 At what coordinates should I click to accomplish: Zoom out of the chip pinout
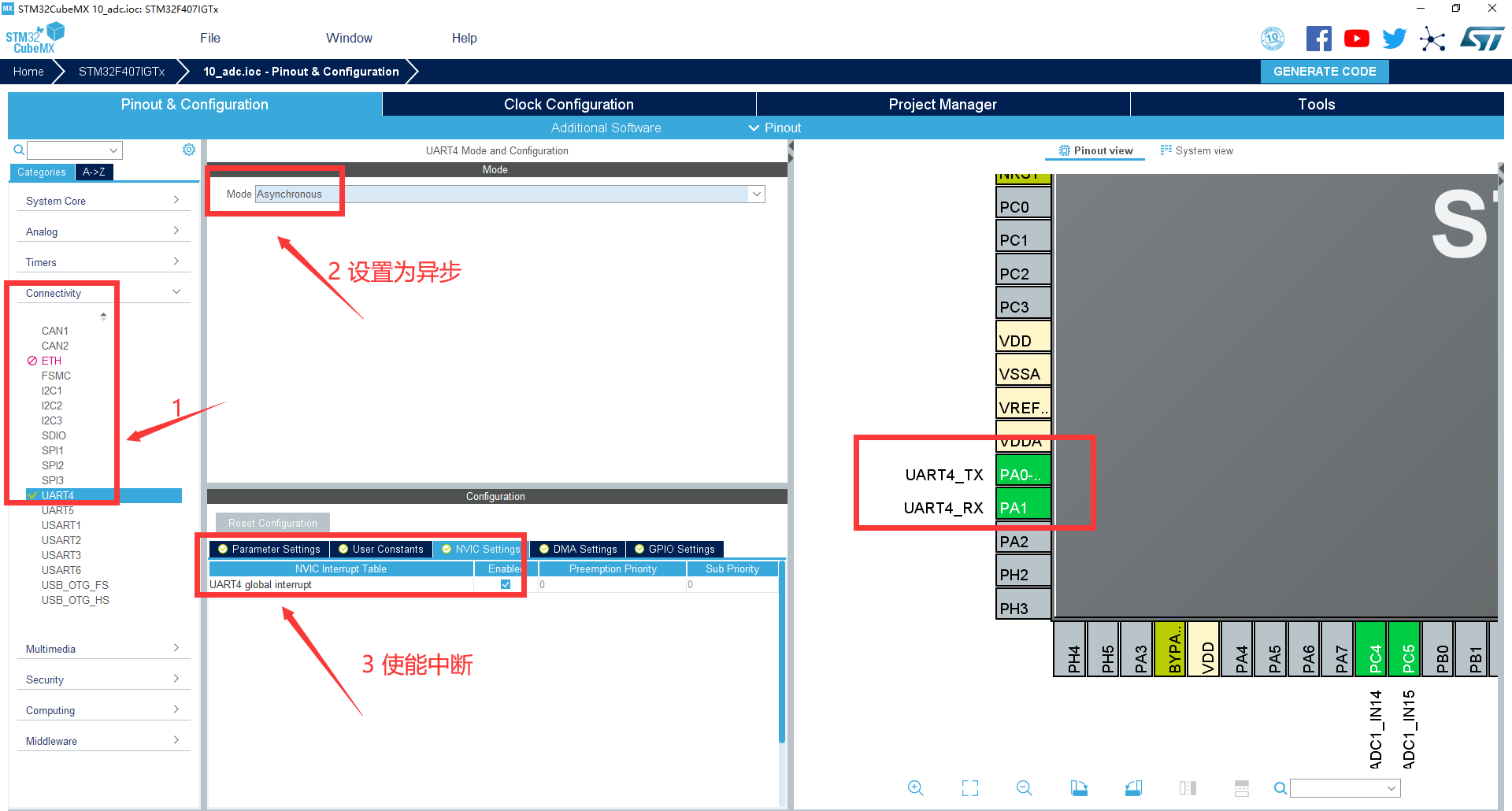pos(1024,788)
